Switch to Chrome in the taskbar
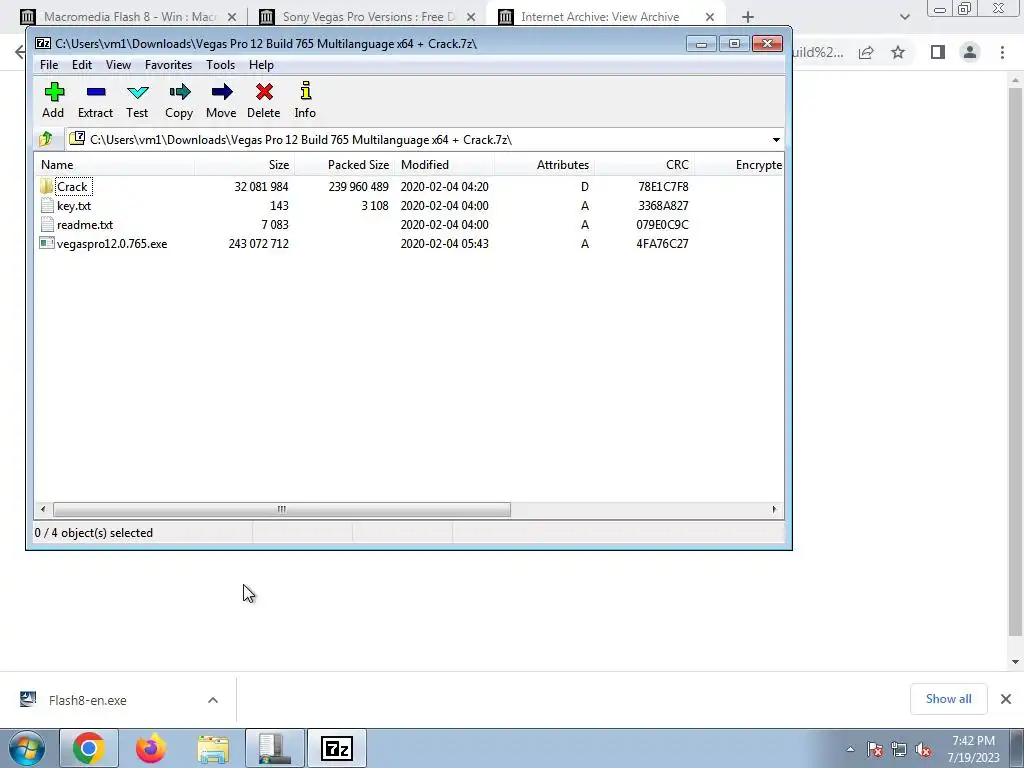The height and width of the screenshot is (768, 1024). pos(89,748)
